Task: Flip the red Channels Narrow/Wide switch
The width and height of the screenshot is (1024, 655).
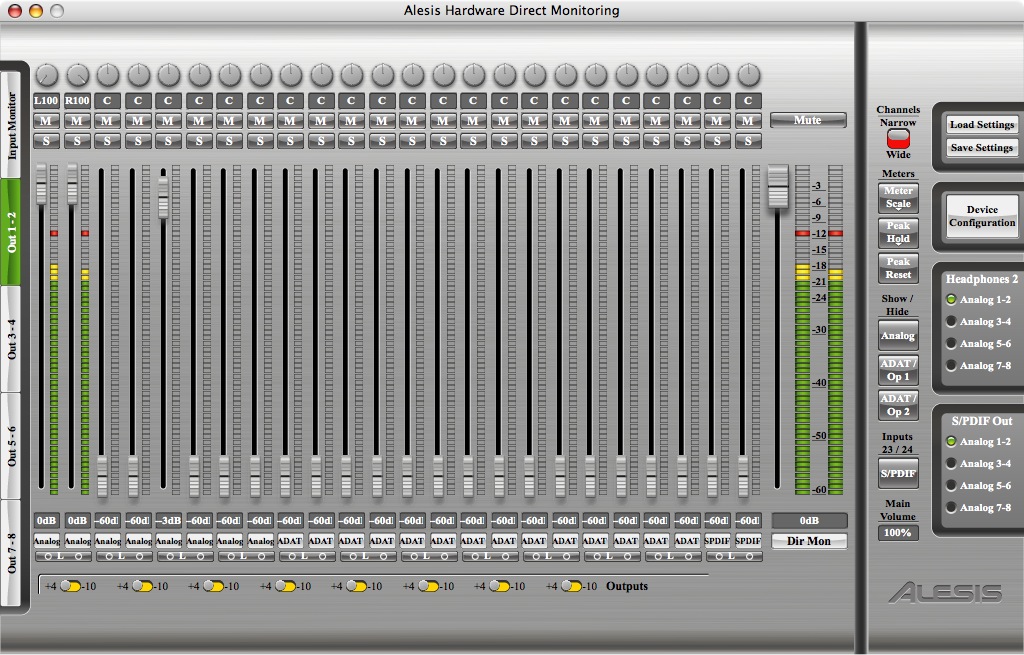Action: (x=898, y=138)
